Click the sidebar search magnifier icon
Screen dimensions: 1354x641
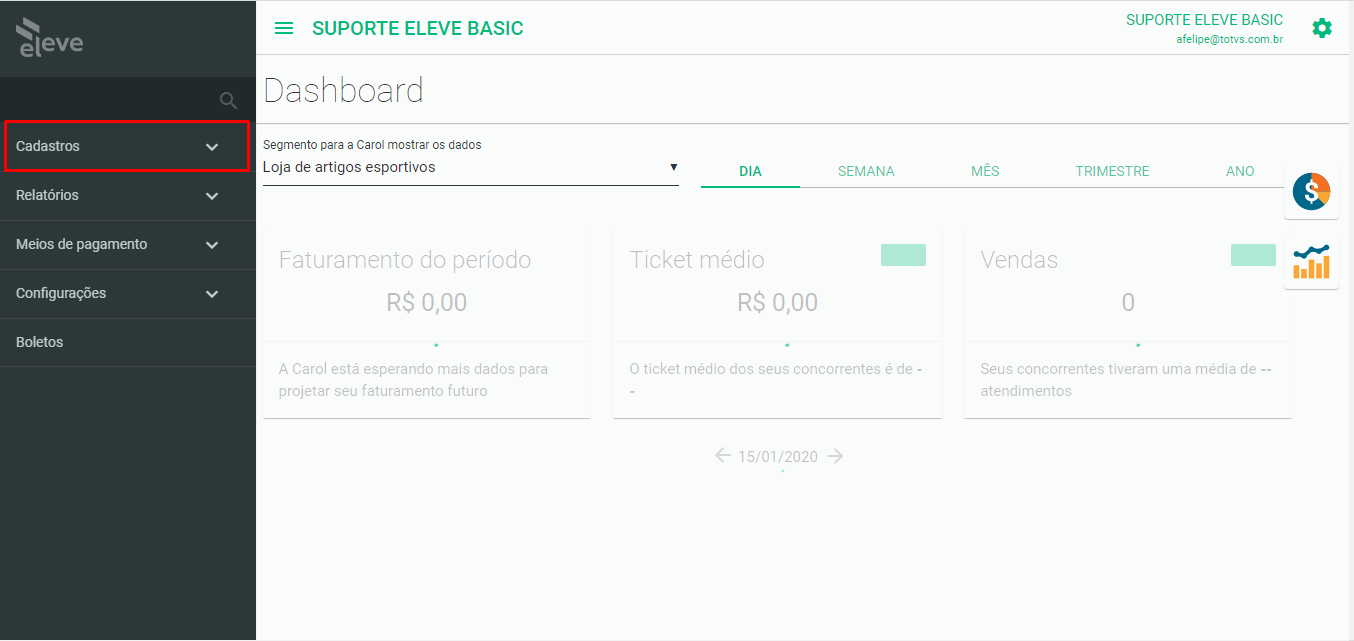[228, 100]
